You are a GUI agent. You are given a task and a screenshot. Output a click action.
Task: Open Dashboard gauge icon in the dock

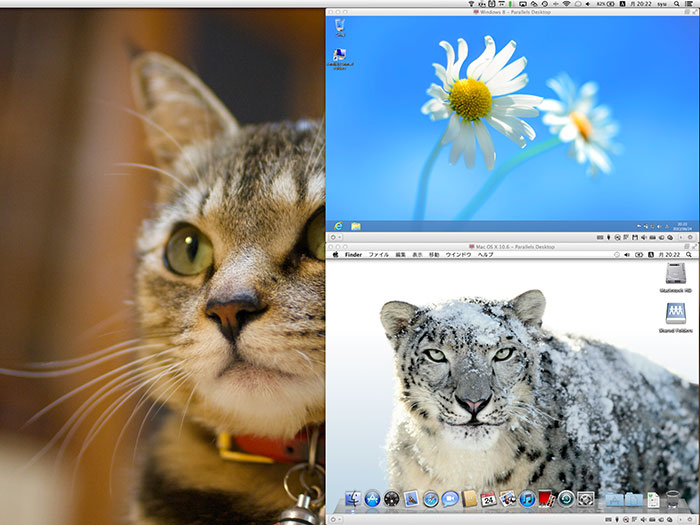click(392, 499)
